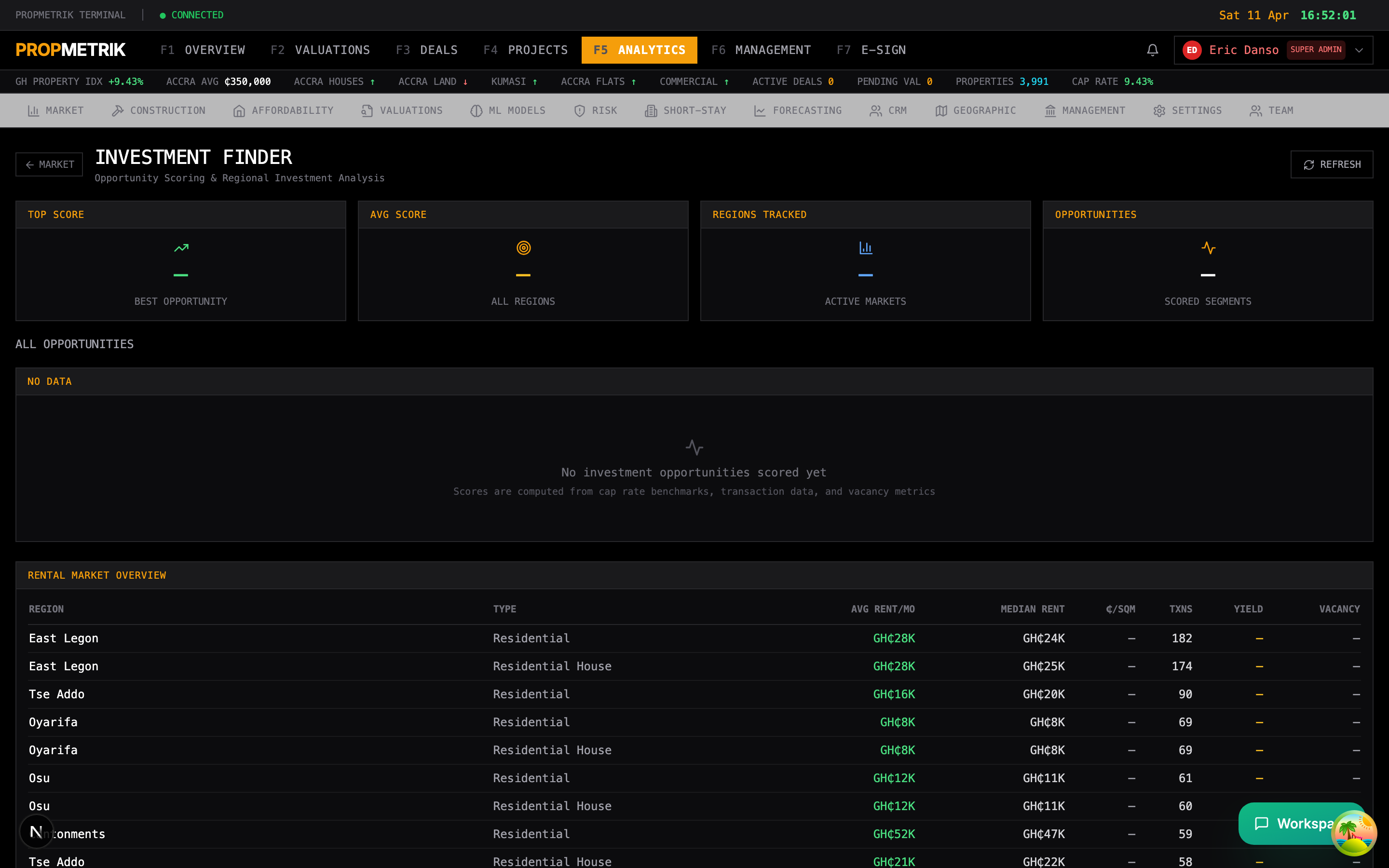Image resolution: width=1389 pixels, height=868 pixels.
Task: Select the Construction hammer icon
Action: tap(118, 111)
